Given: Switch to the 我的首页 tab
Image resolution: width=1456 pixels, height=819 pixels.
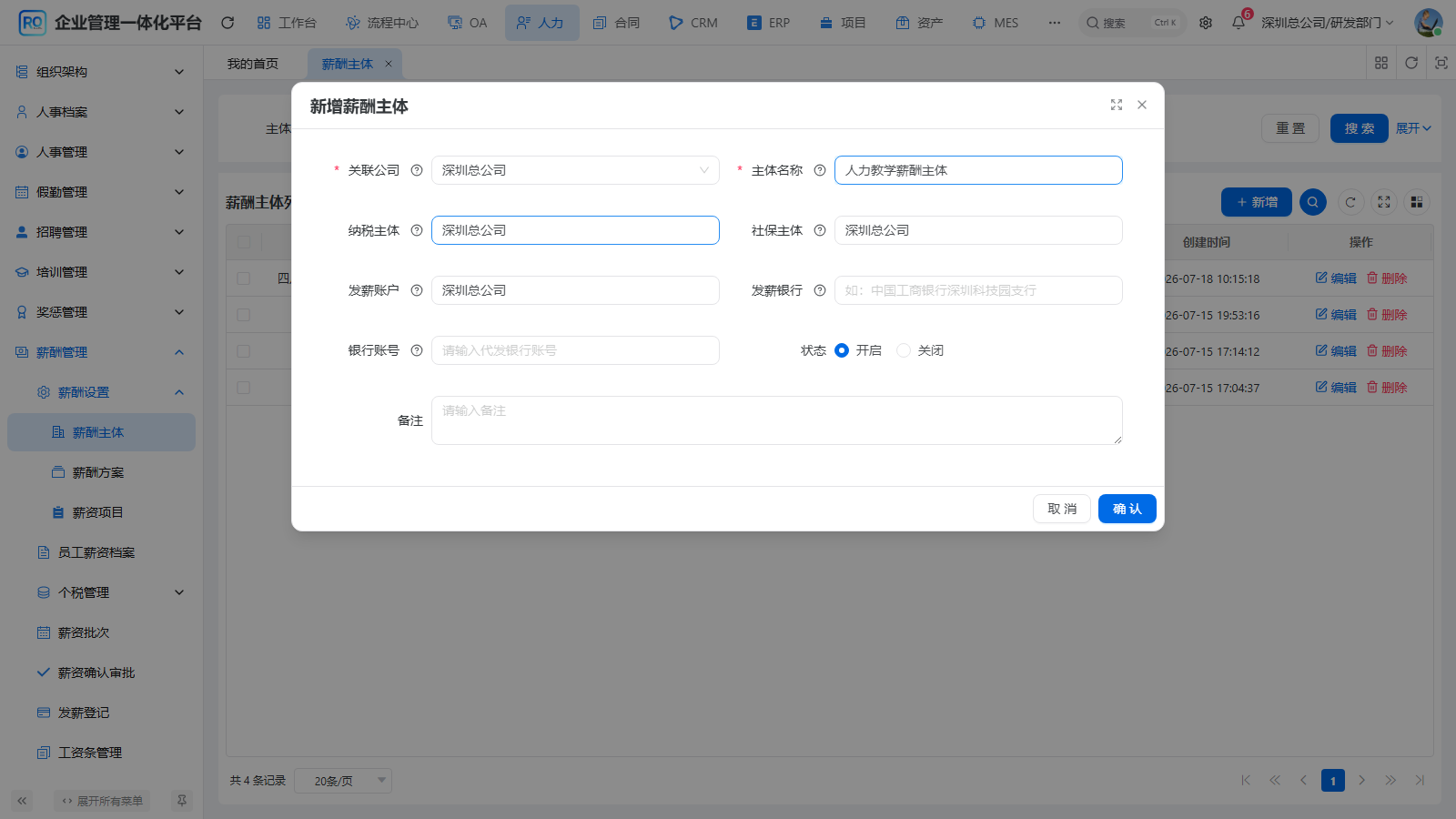Looking at the screenshot, I should coord(253,64).
